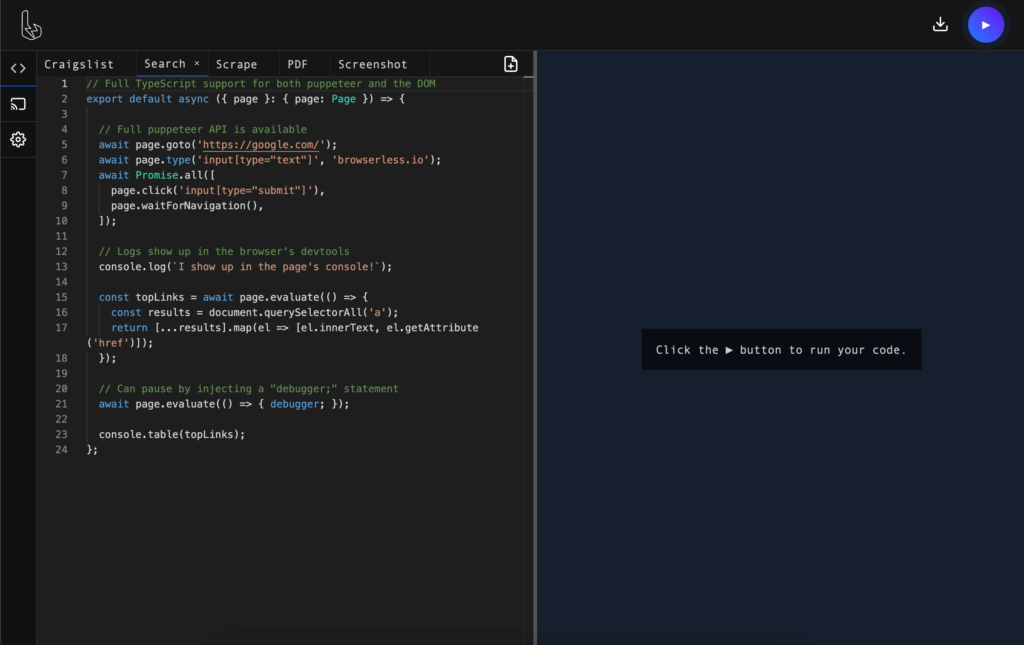Open the live session view from the sidebar
The height and width of the screenshot is (645, 1024).
[18, 103]
